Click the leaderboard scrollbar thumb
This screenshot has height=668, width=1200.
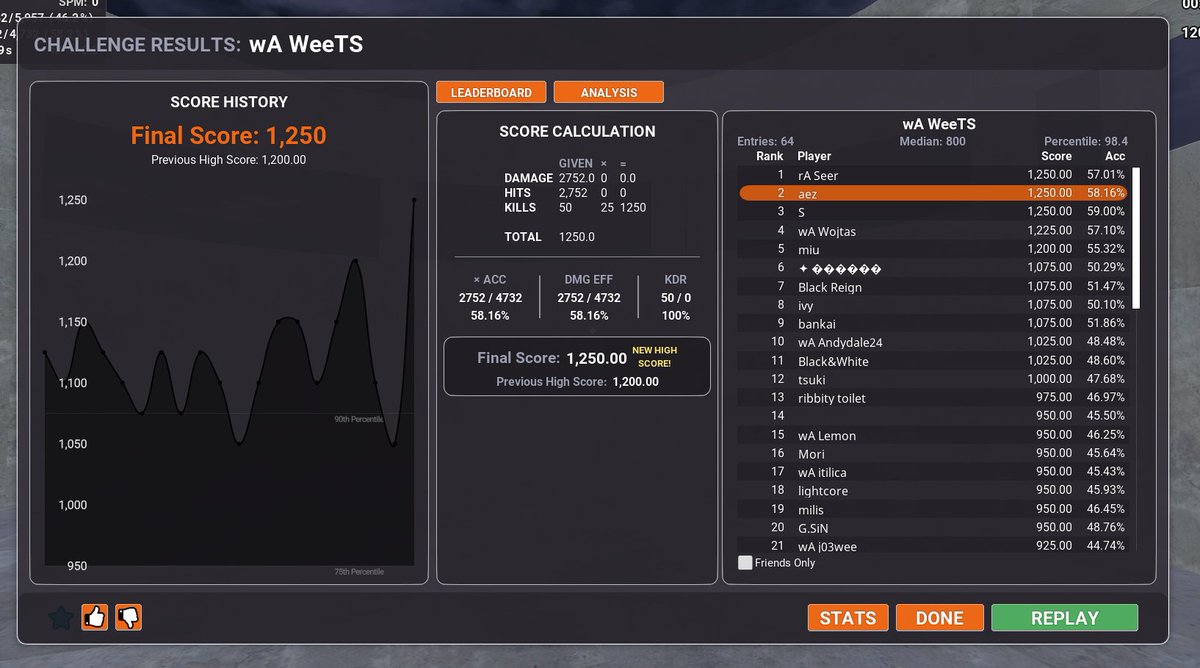coord(1136,238)
